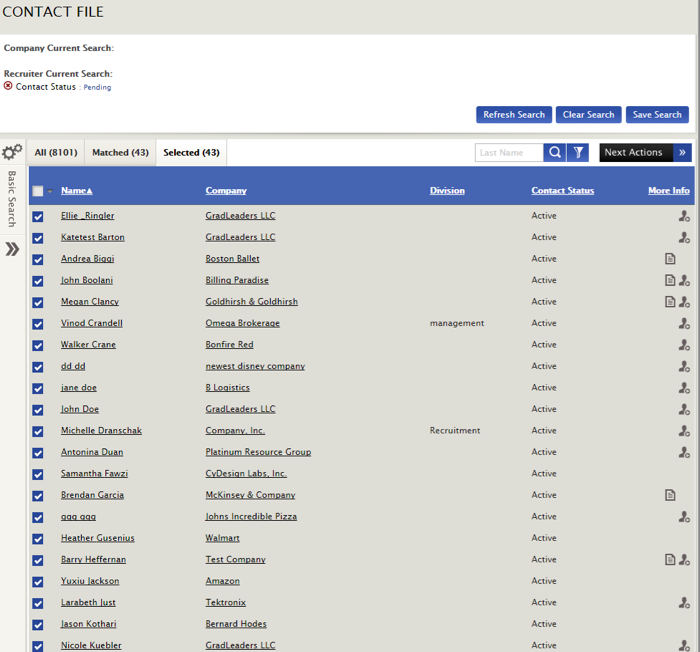Open person icon for John Doe row
Viewport: 700px width, 652px height.
[x=684, y=409]
